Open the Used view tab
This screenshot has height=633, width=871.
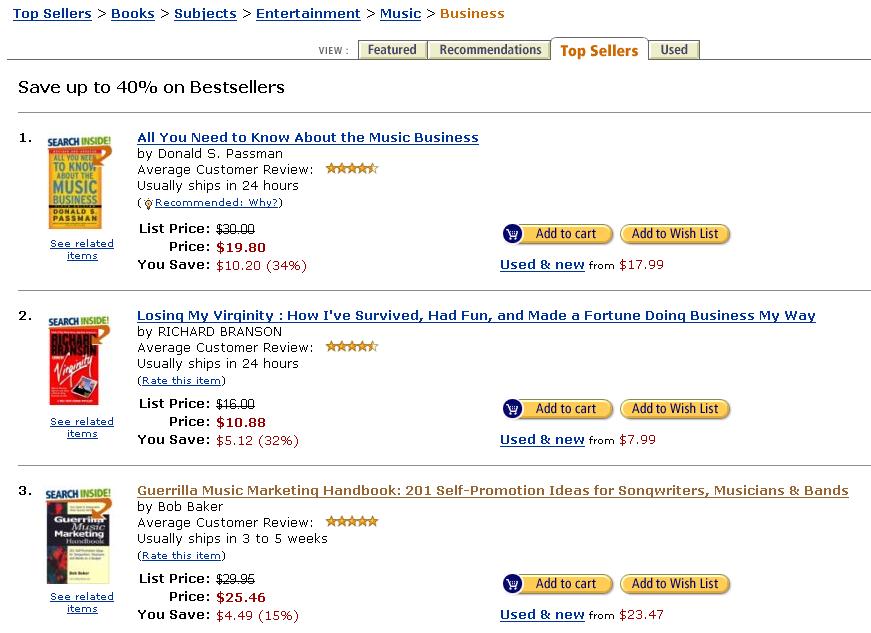point(674,50)
